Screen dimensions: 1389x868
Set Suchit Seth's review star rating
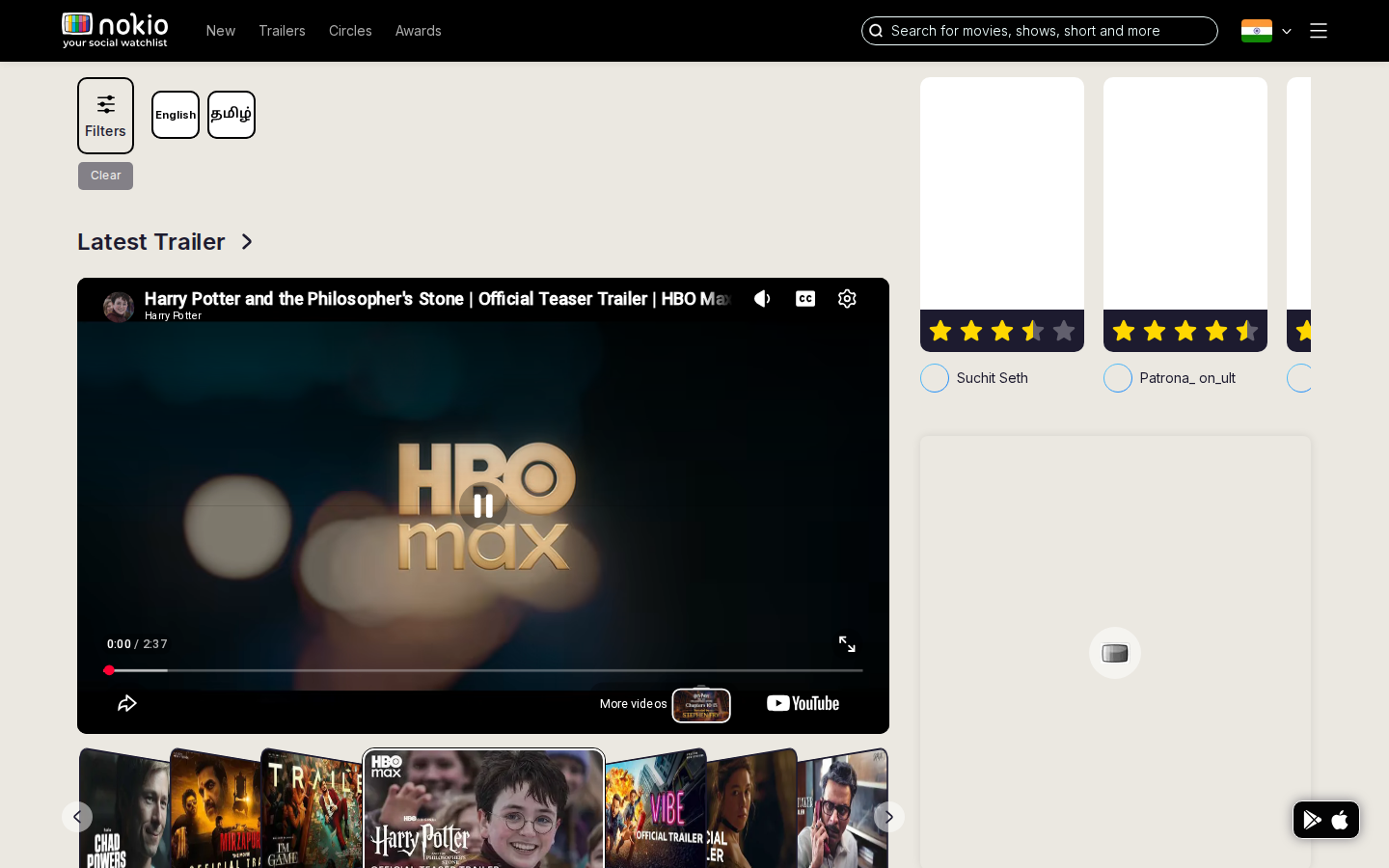point(1002,331)
